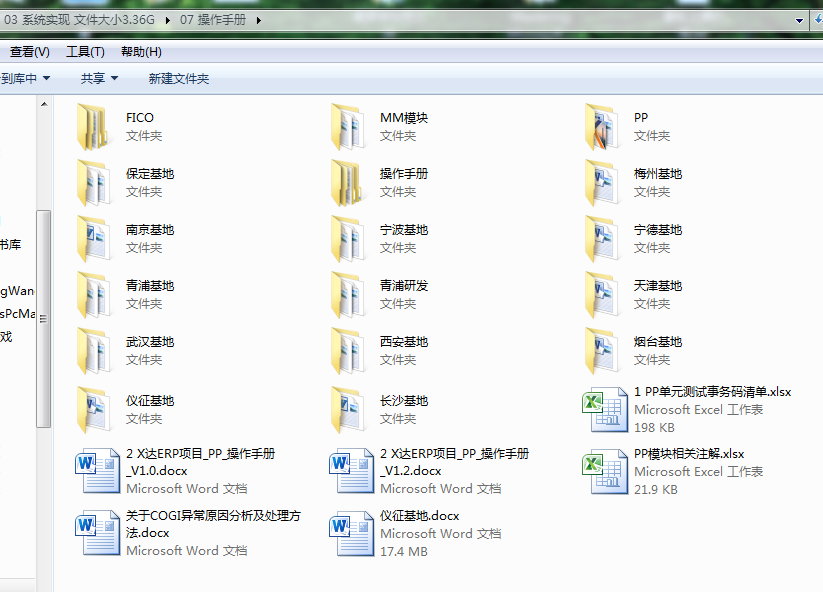The height and width of the screenshot is (592, 823).
Task: Open the address bar history dropdown arrow
Action: pyautogui.click(x=800, y=20)
